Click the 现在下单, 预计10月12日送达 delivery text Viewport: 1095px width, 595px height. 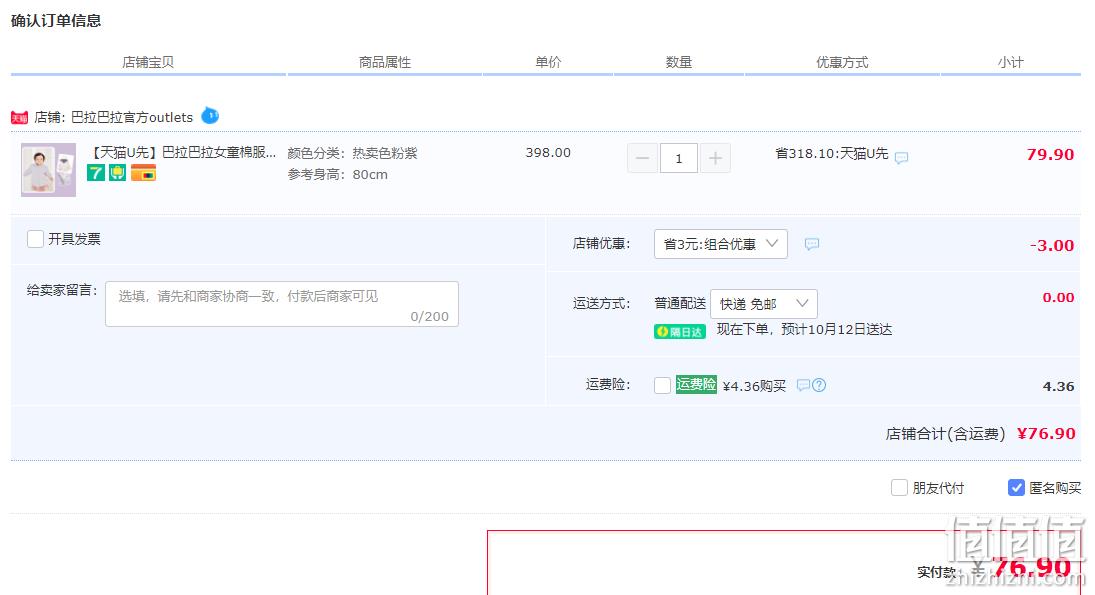coord(804,330)
